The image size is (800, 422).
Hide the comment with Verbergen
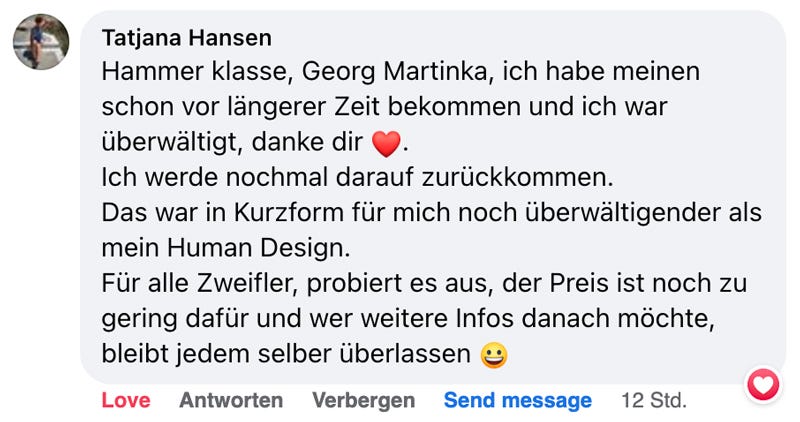tap(363, 400)
